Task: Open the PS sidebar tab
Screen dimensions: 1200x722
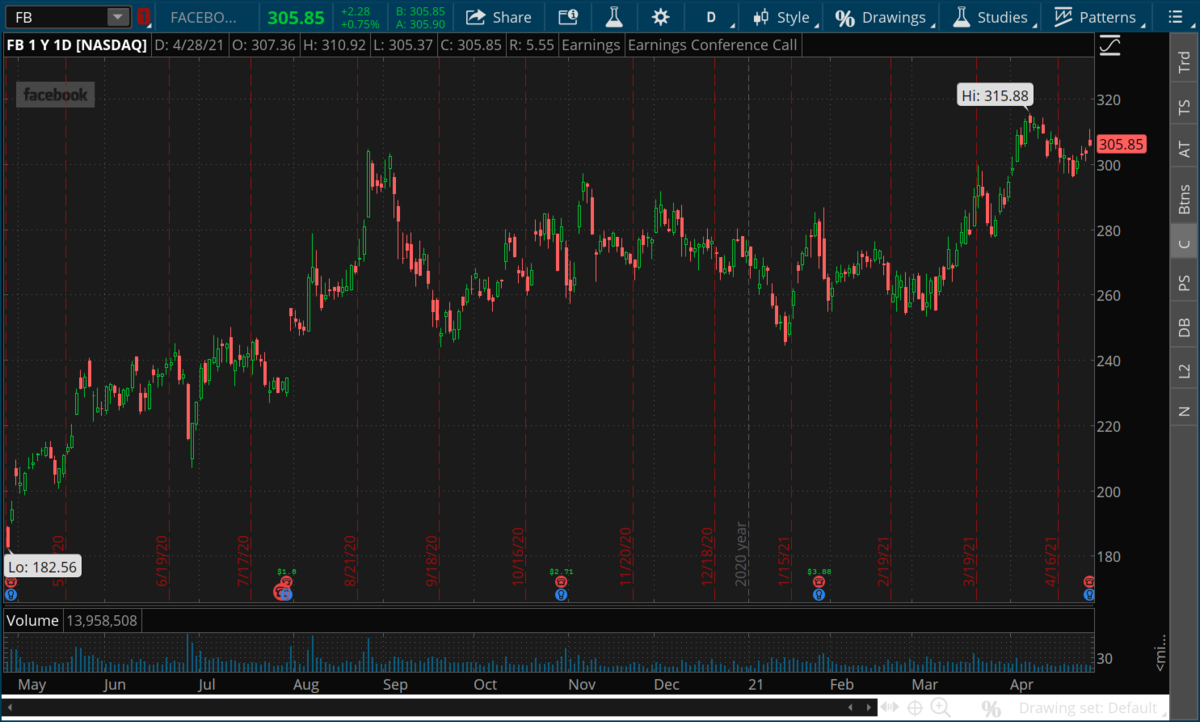Action: [1184, 283]
